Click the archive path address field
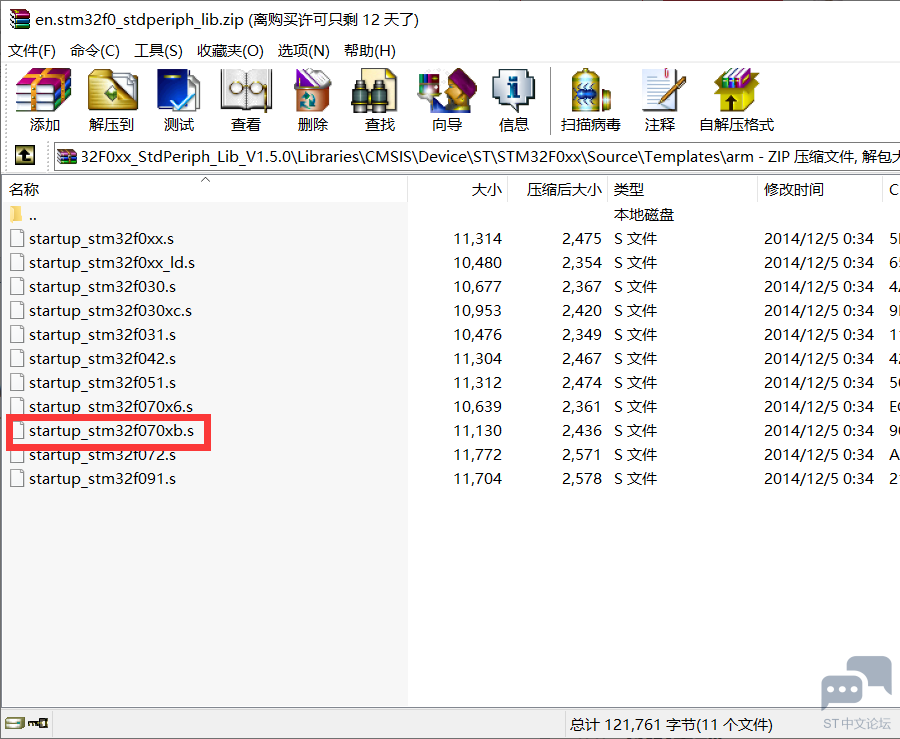Screen dimensions: 900x739 click(477, 156)
